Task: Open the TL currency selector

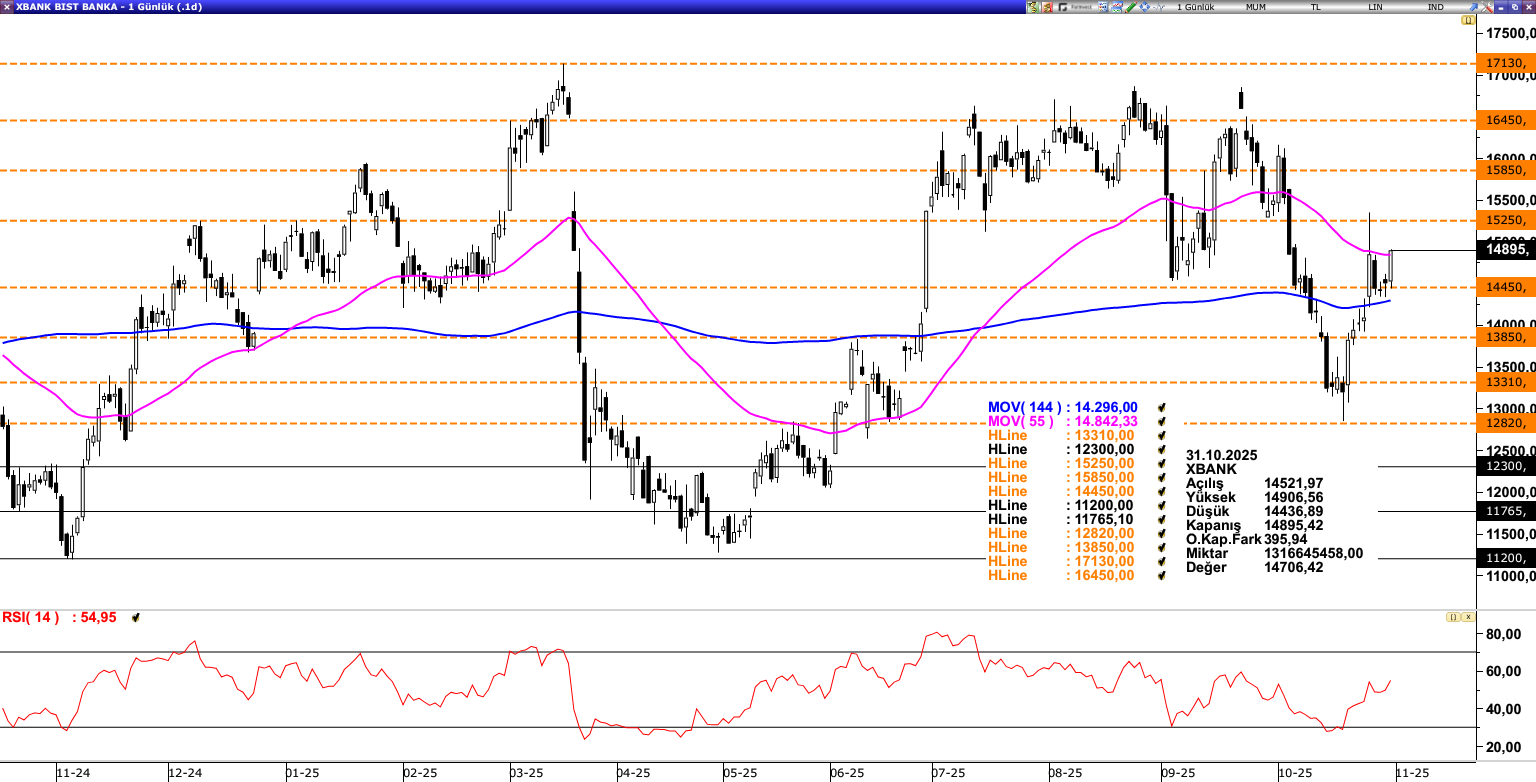Action: (x=1316, y=7)
